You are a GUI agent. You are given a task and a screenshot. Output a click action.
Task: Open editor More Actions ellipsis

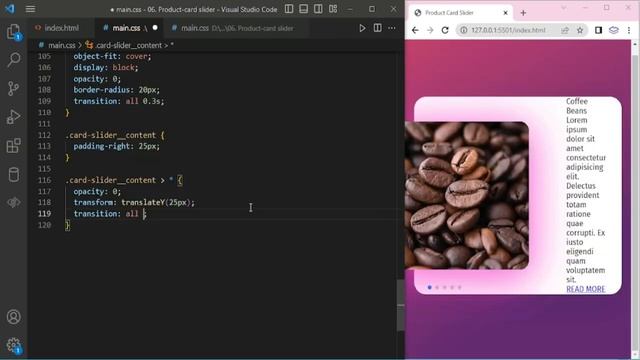point(392,28)
